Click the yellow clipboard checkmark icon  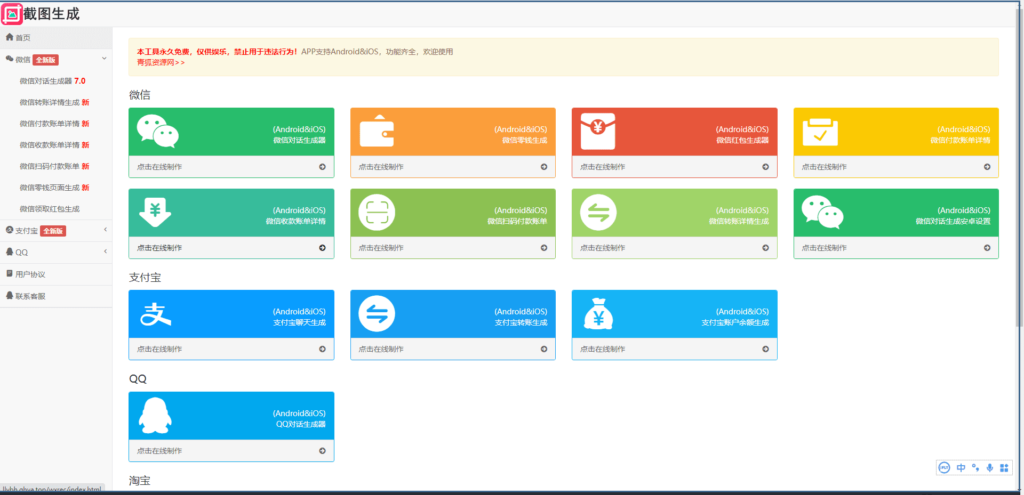pyautogui.click(x=822, y=131)
